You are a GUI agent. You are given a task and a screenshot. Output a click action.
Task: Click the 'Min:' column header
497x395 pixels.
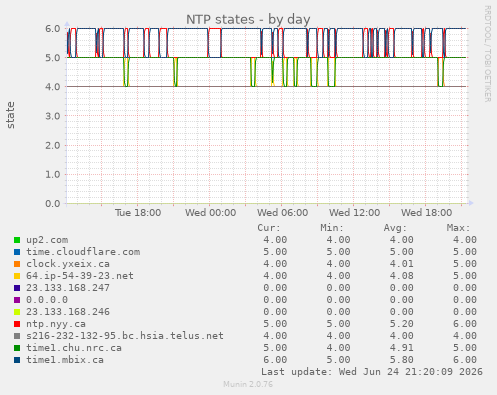[332, 228]
